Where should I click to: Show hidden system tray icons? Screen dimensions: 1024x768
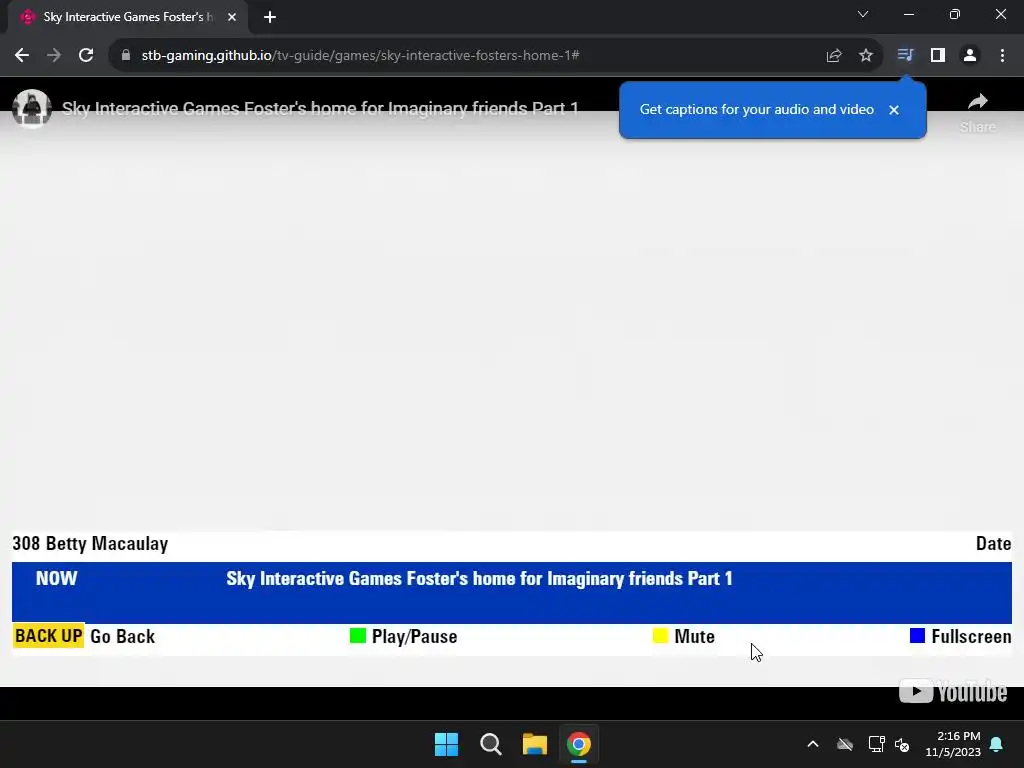813,744
